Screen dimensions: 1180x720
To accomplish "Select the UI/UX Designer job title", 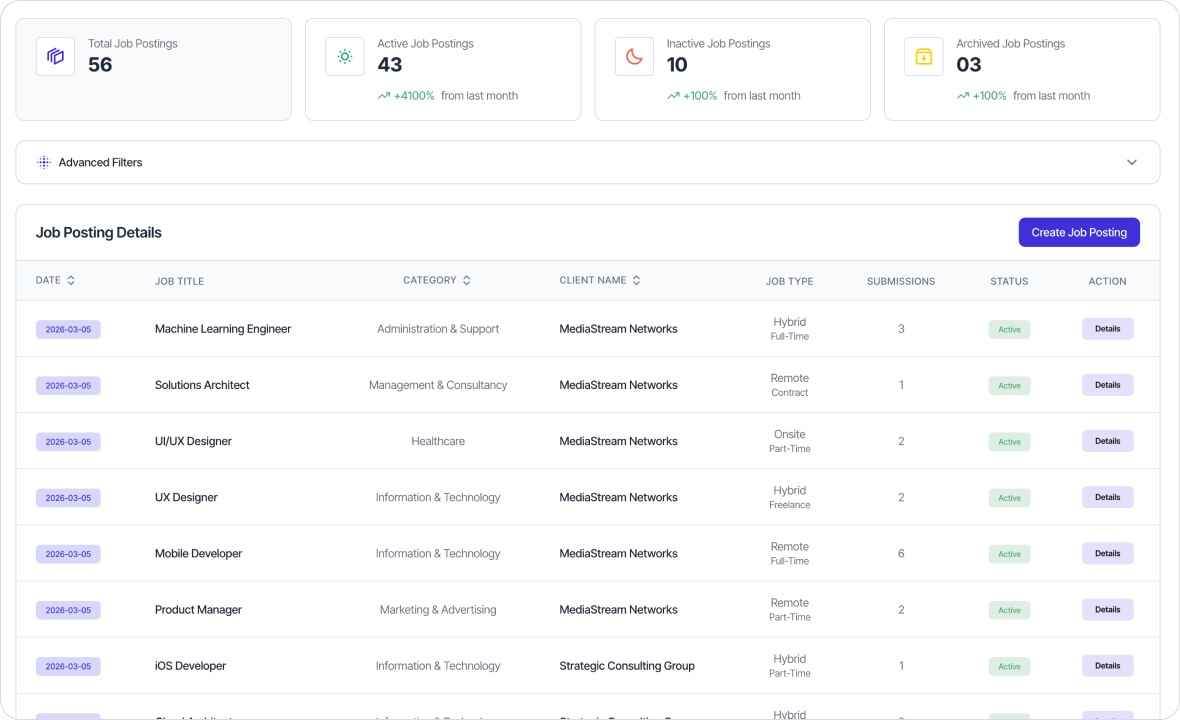I will point(192,441).
